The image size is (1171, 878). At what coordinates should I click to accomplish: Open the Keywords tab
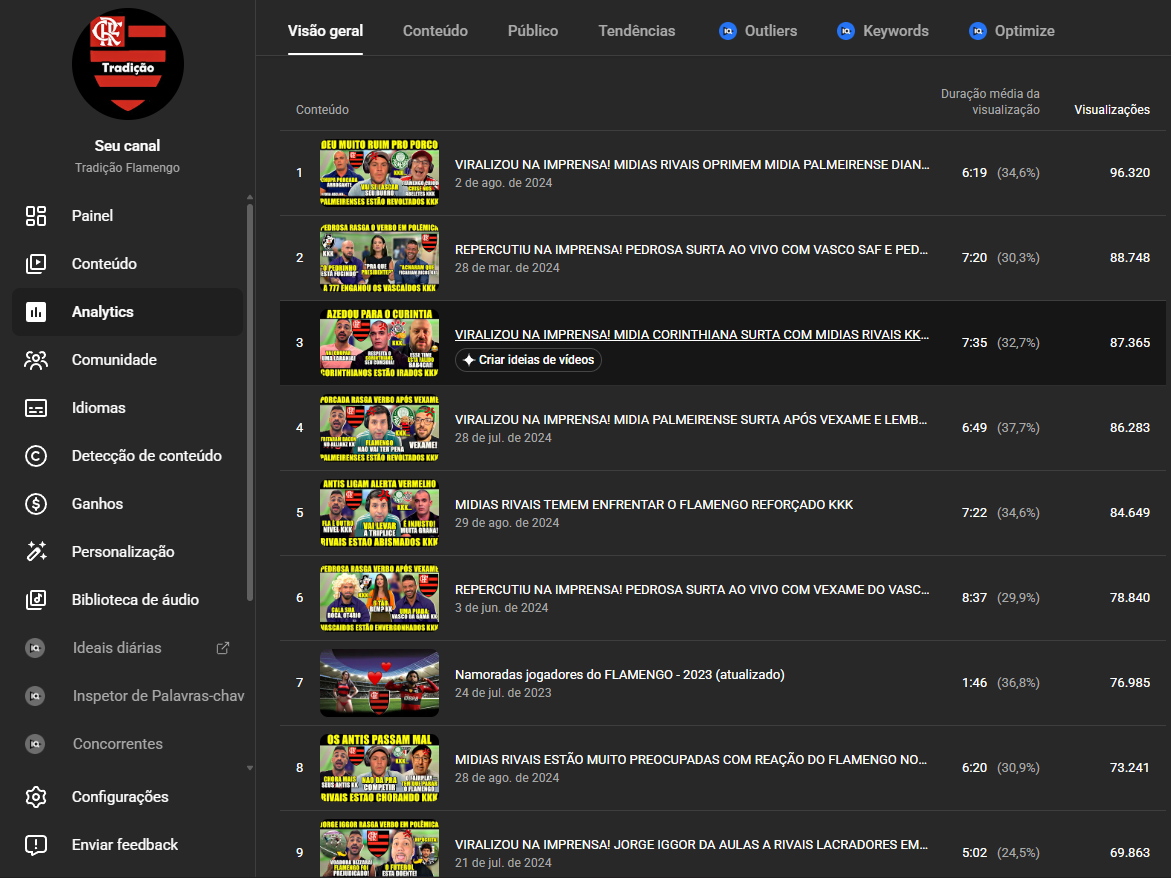click(x=883, y=31)
